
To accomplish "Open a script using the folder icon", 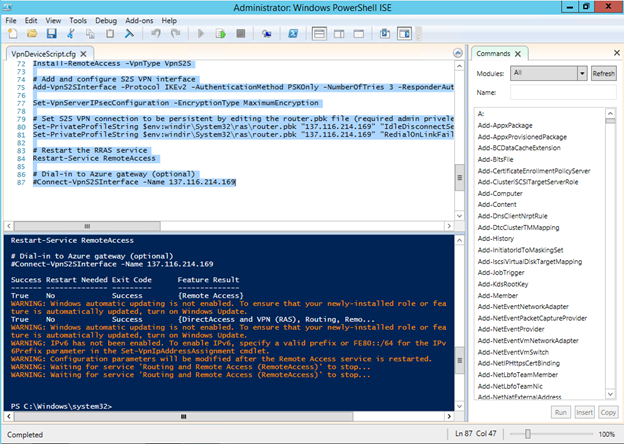I will tap(32, 34).
